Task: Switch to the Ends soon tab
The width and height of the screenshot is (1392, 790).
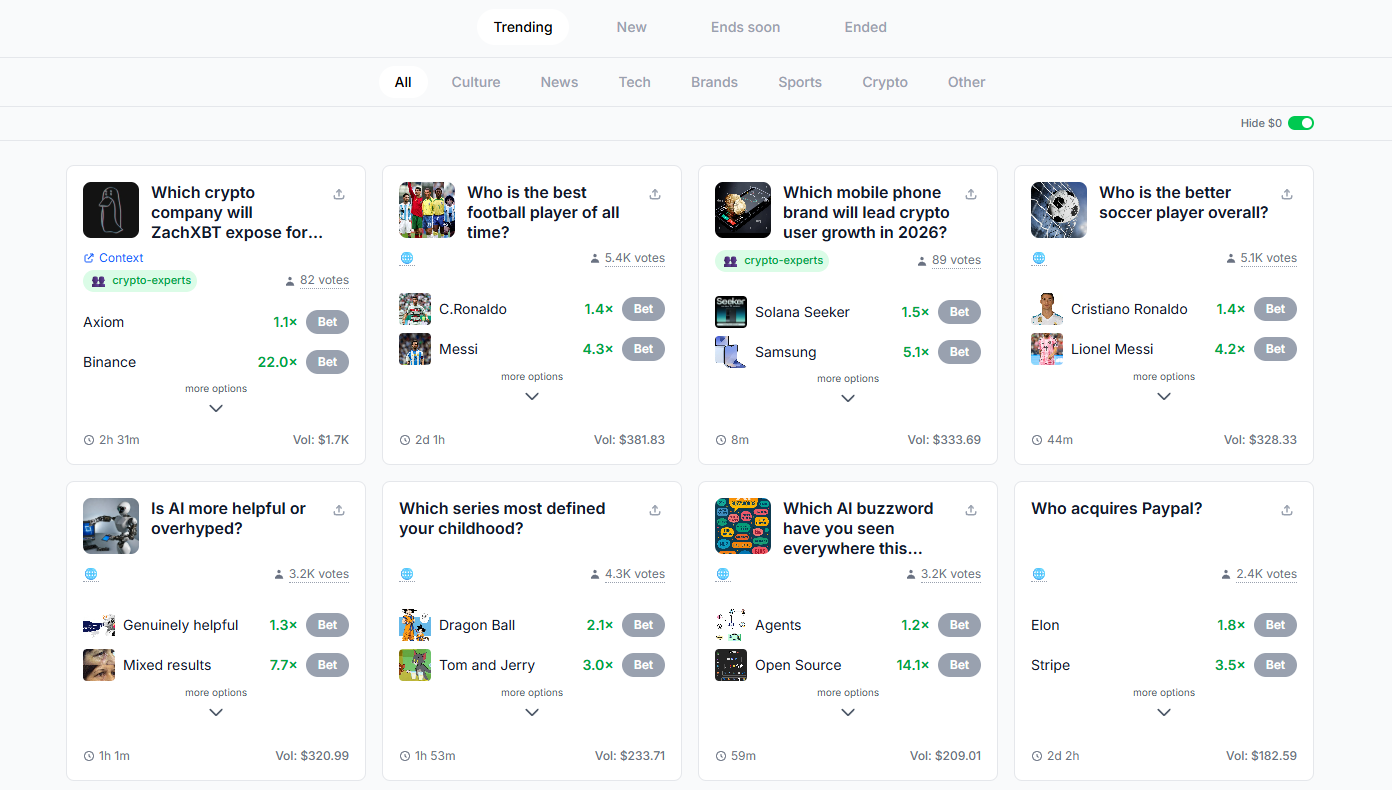Action: click(x=745, y=27)
